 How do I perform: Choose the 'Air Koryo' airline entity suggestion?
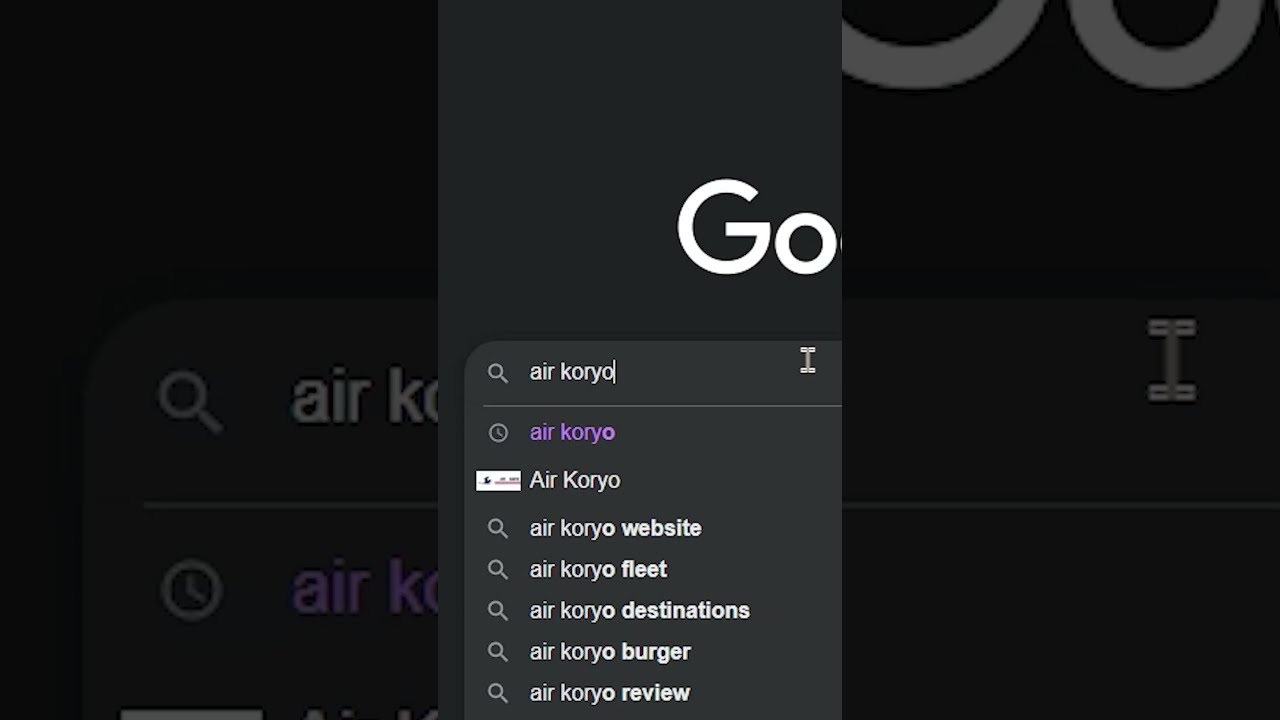pyautogui.click(x=575, y=480)
